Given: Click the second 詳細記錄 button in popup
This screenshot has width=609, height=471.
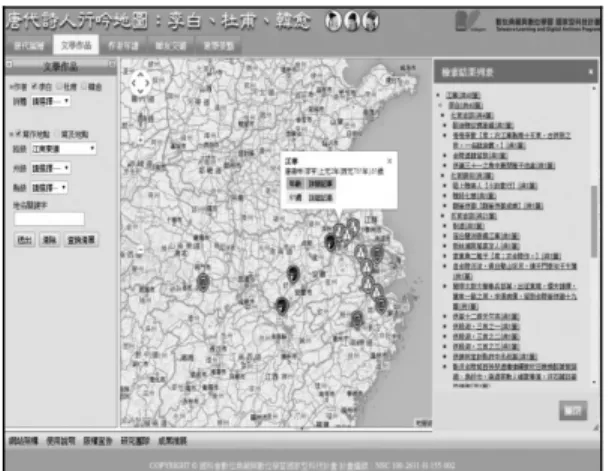Looking at the screenshot, I should click(320, 198).
